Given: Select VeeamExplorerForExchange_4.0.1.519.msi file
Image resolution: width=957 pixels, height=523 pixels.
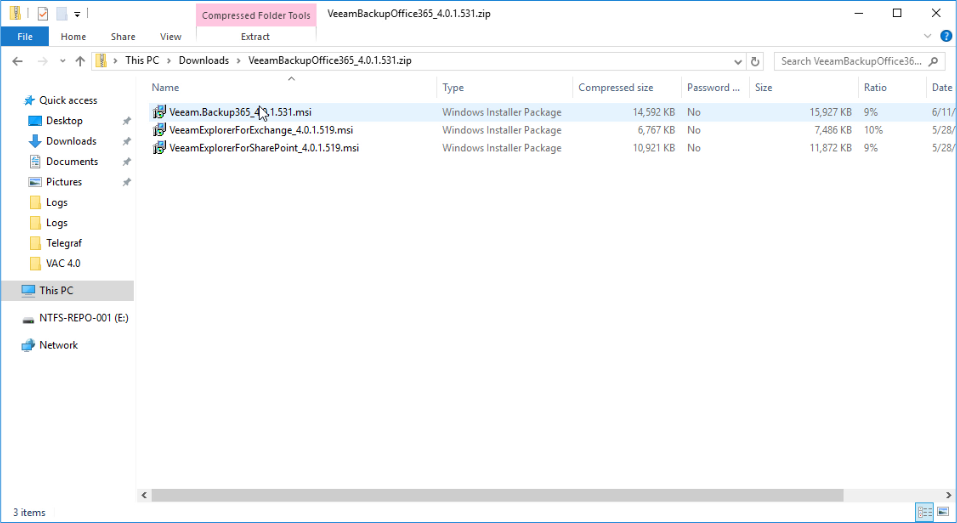Looking at the screenshot, I should point(261,130).
